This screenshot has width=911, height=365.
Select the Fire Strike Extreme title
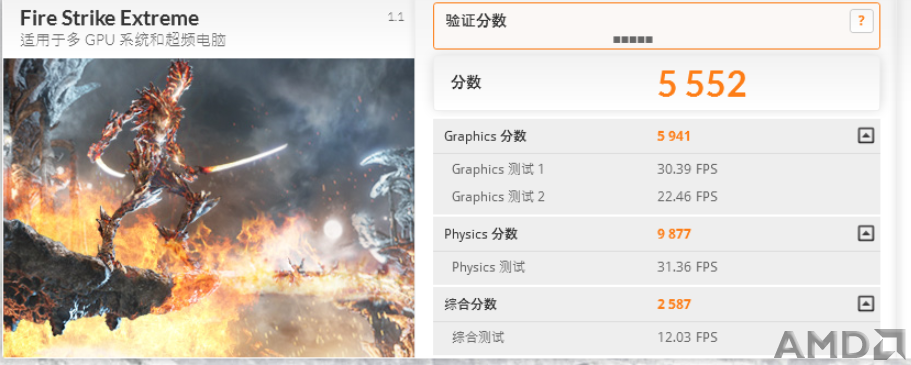click(109, 18)
